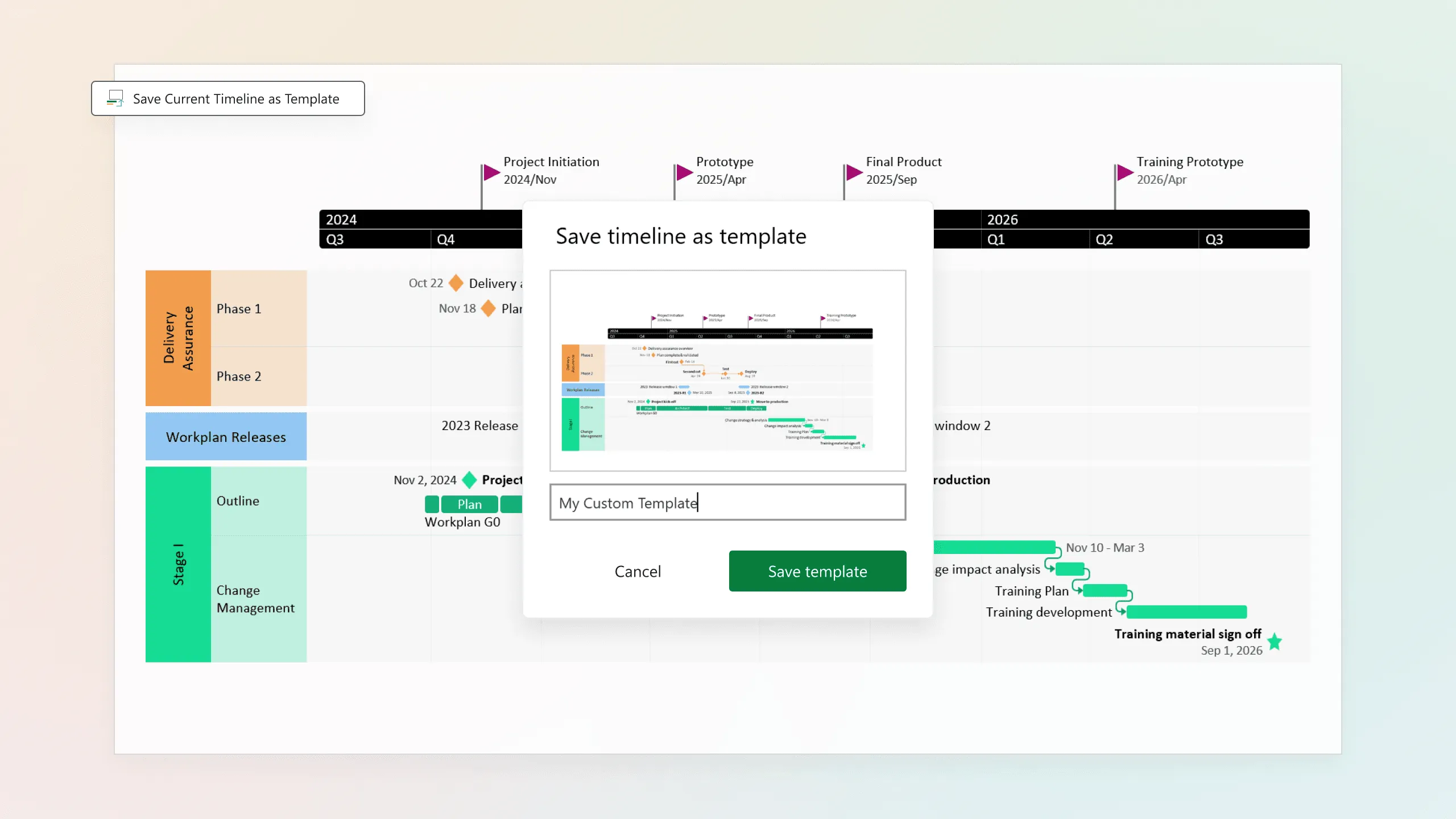Click the Workplan G0 plan tag icon
This screenshot has height=819, width=1456.
point(468,504)
